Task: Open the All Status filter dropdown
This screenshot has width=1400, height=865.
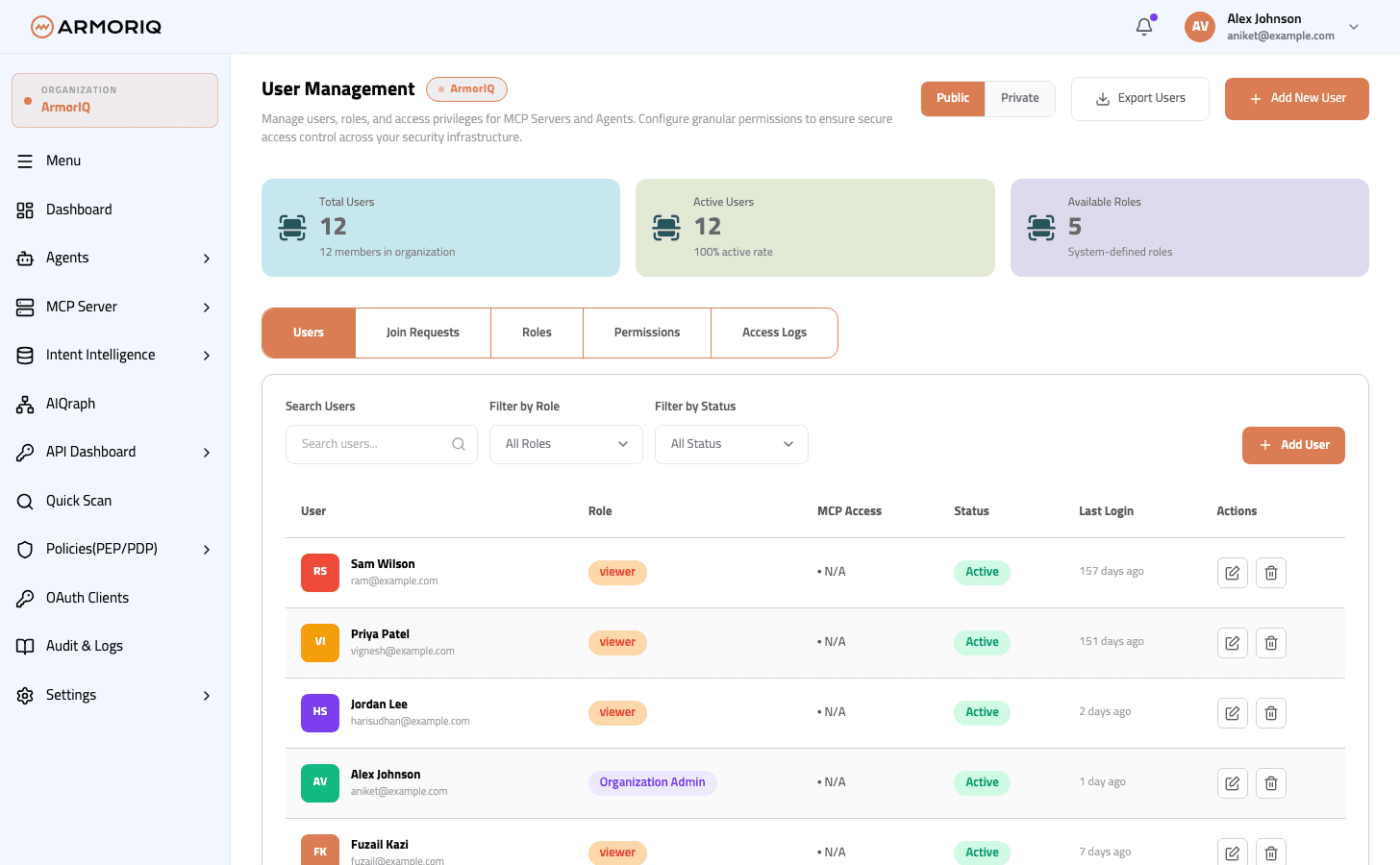Action: [x=732, y=444]
